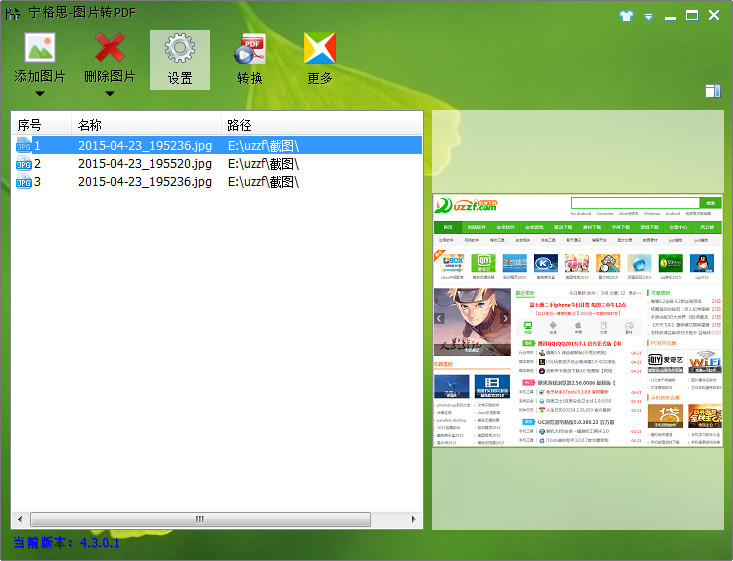Click the 添加图片 (Add Image) icon
This screenshot has width=733, height=561.
point(40,49)
